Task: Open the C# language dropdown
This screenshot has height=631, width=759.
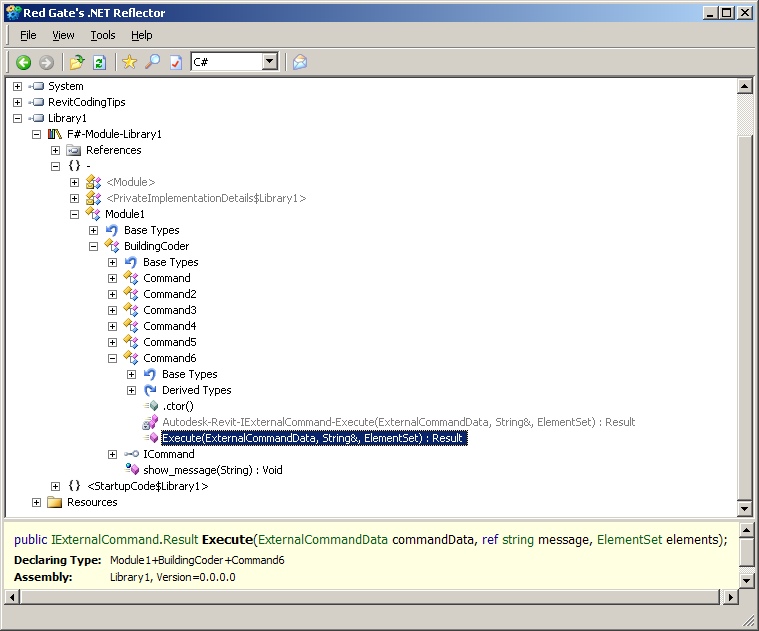Action: (269, 62)
